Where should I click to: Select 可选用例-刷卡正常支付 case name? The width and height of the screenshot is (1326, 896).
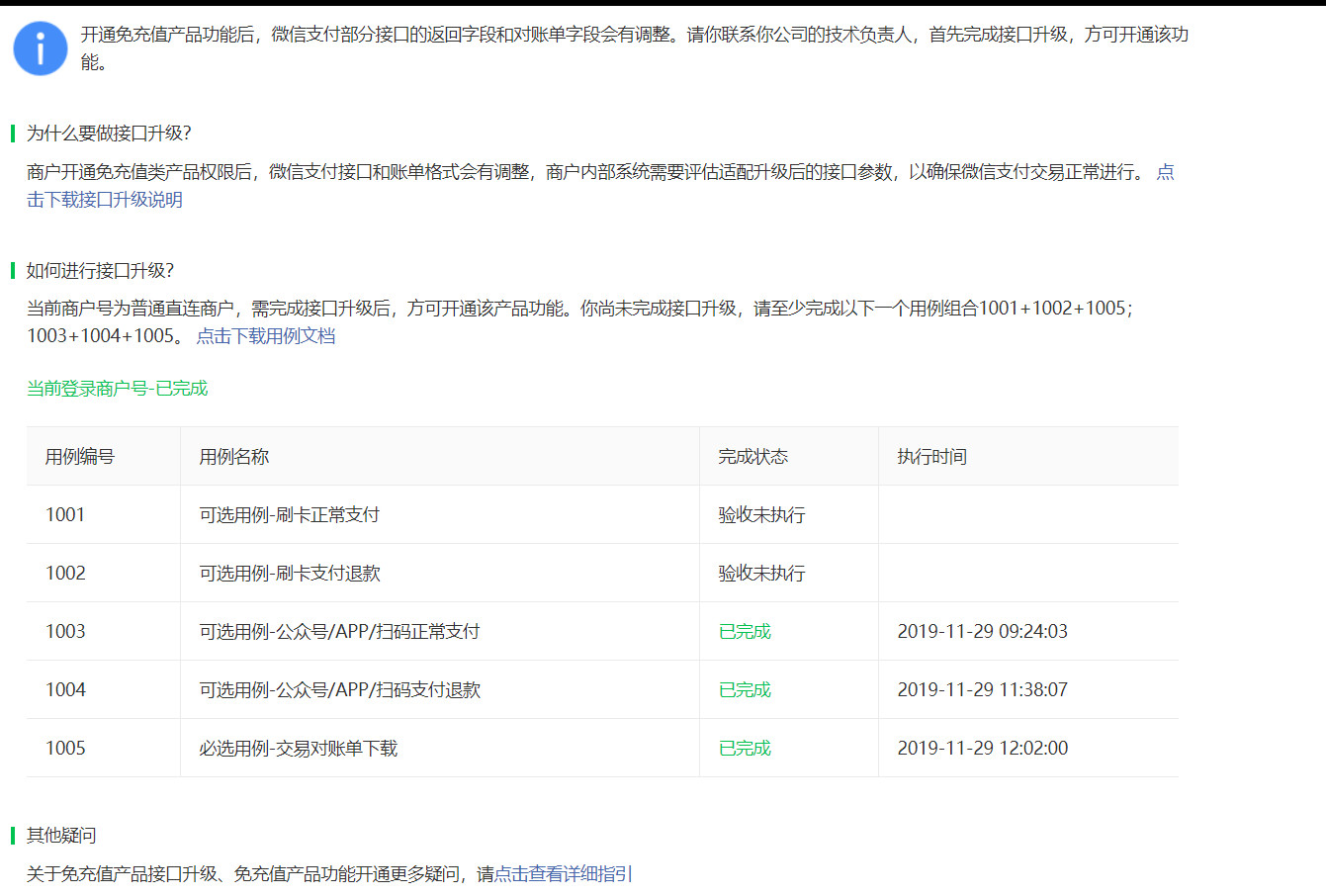[x=290, y=515]
